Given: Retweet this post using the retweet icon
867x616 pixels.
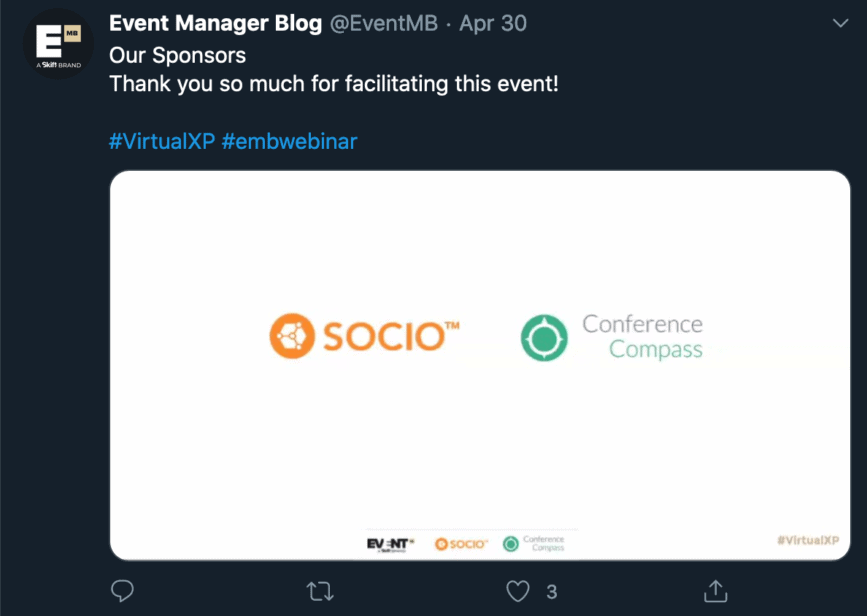Looking at the screenshot, I should [x=320, y=591].
